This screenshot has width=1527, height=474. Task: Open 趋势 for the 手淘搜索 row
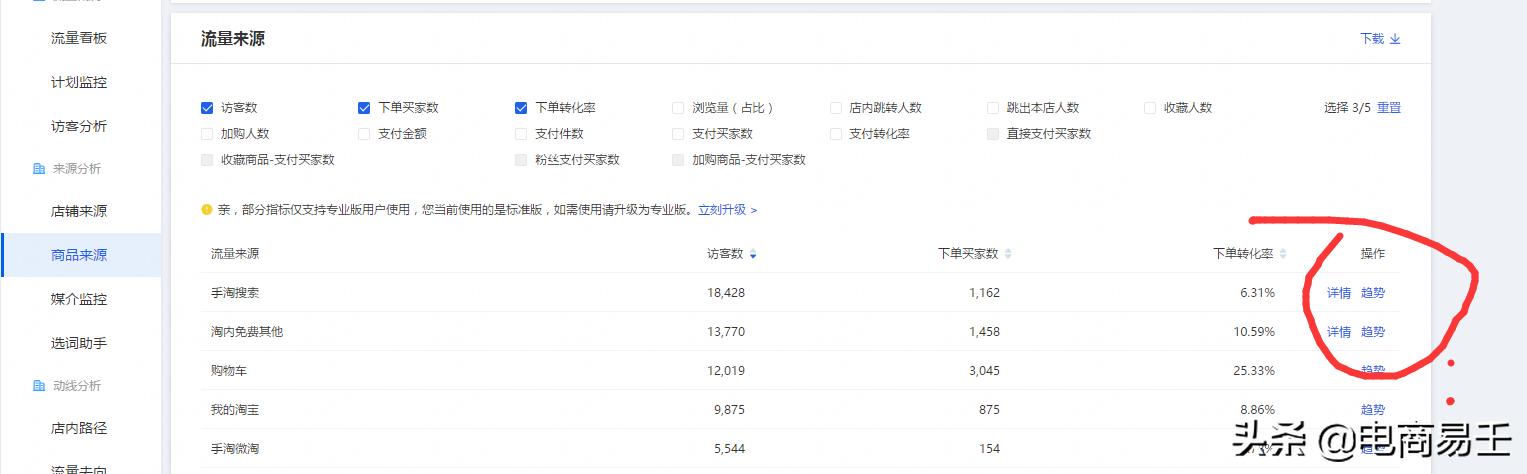pos(1373,293)
